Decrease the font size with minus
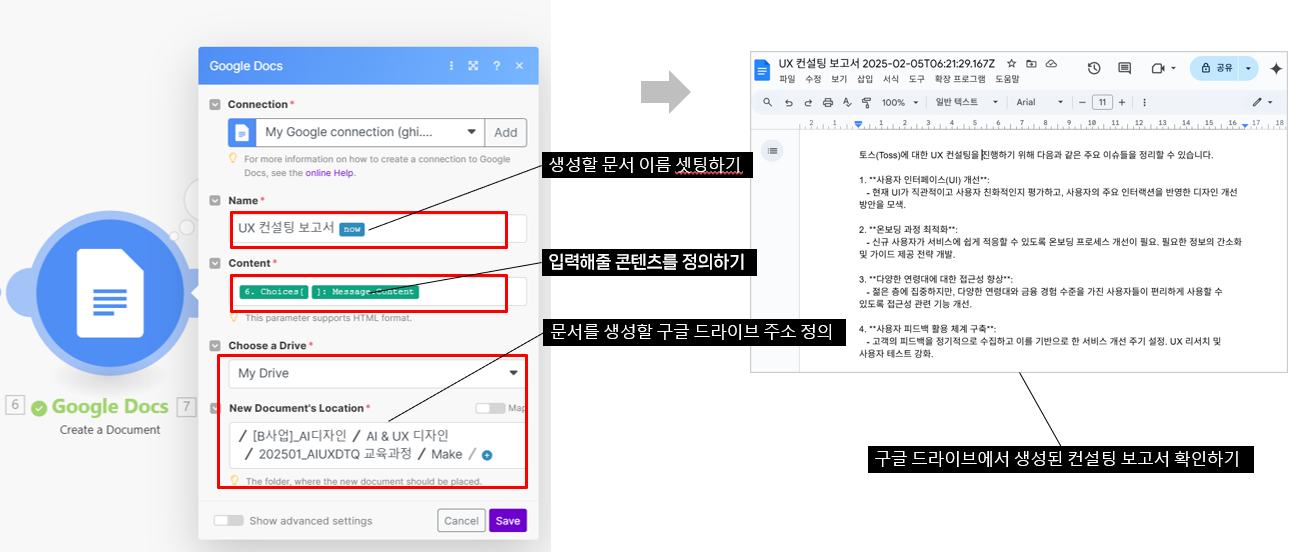This screenshot has width=1291, height=553. (1082, 102)
